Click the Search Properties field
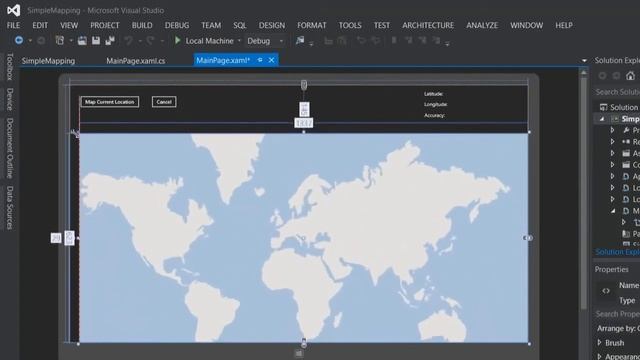 click(x=617, y=314)
